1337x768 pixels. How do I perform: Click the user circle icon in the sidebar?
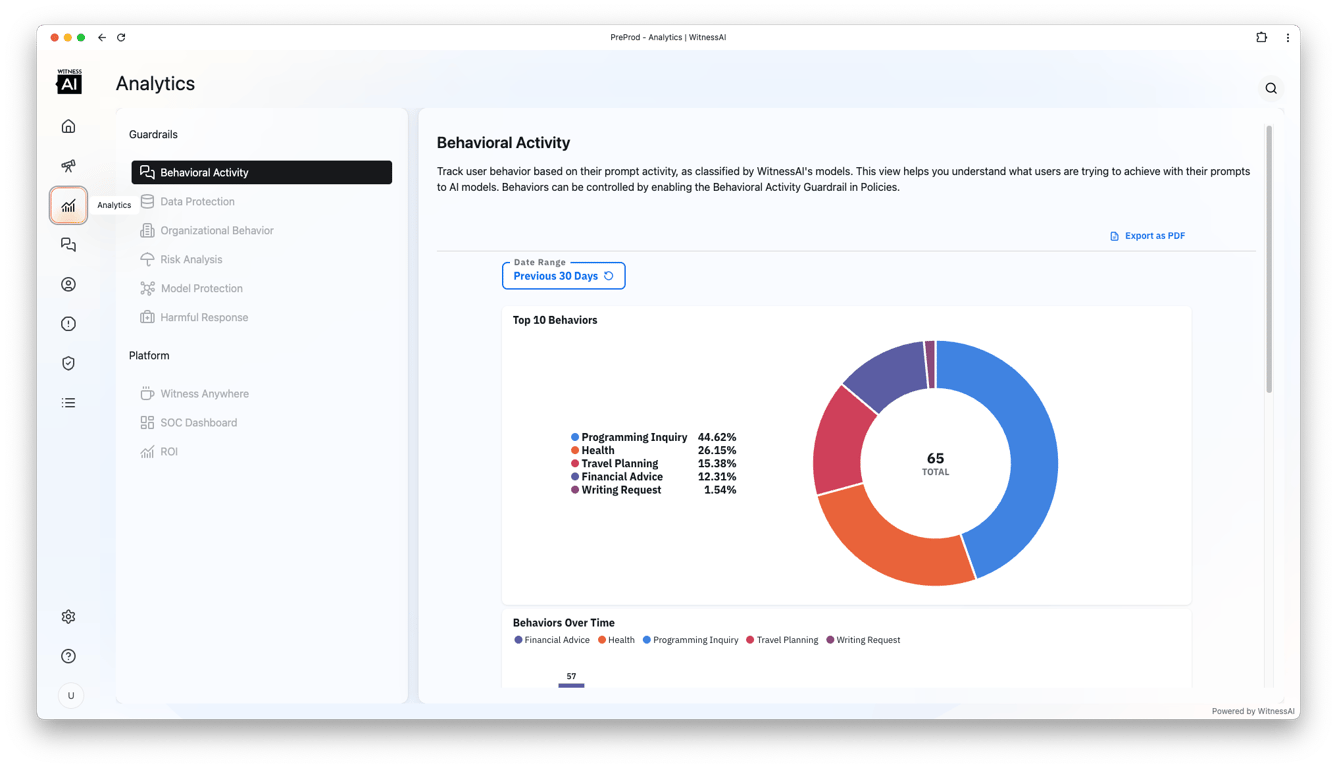point(68,284)
